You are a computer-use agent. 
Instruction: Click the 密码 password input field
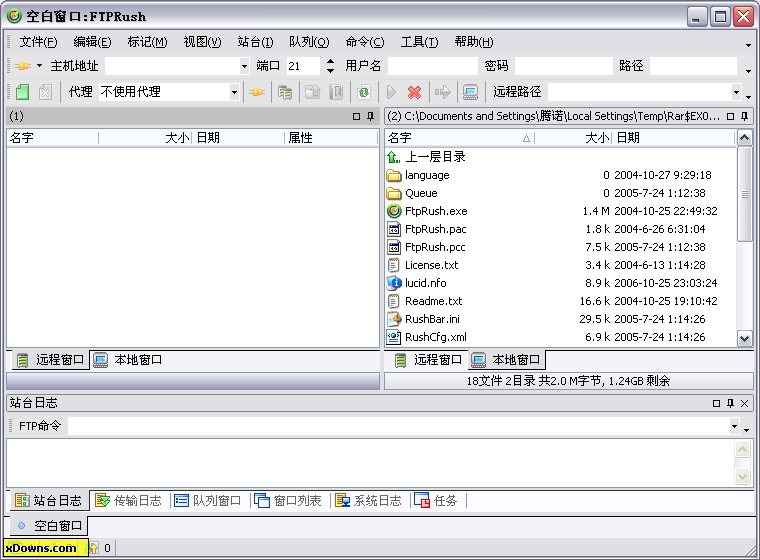[563, 65]
